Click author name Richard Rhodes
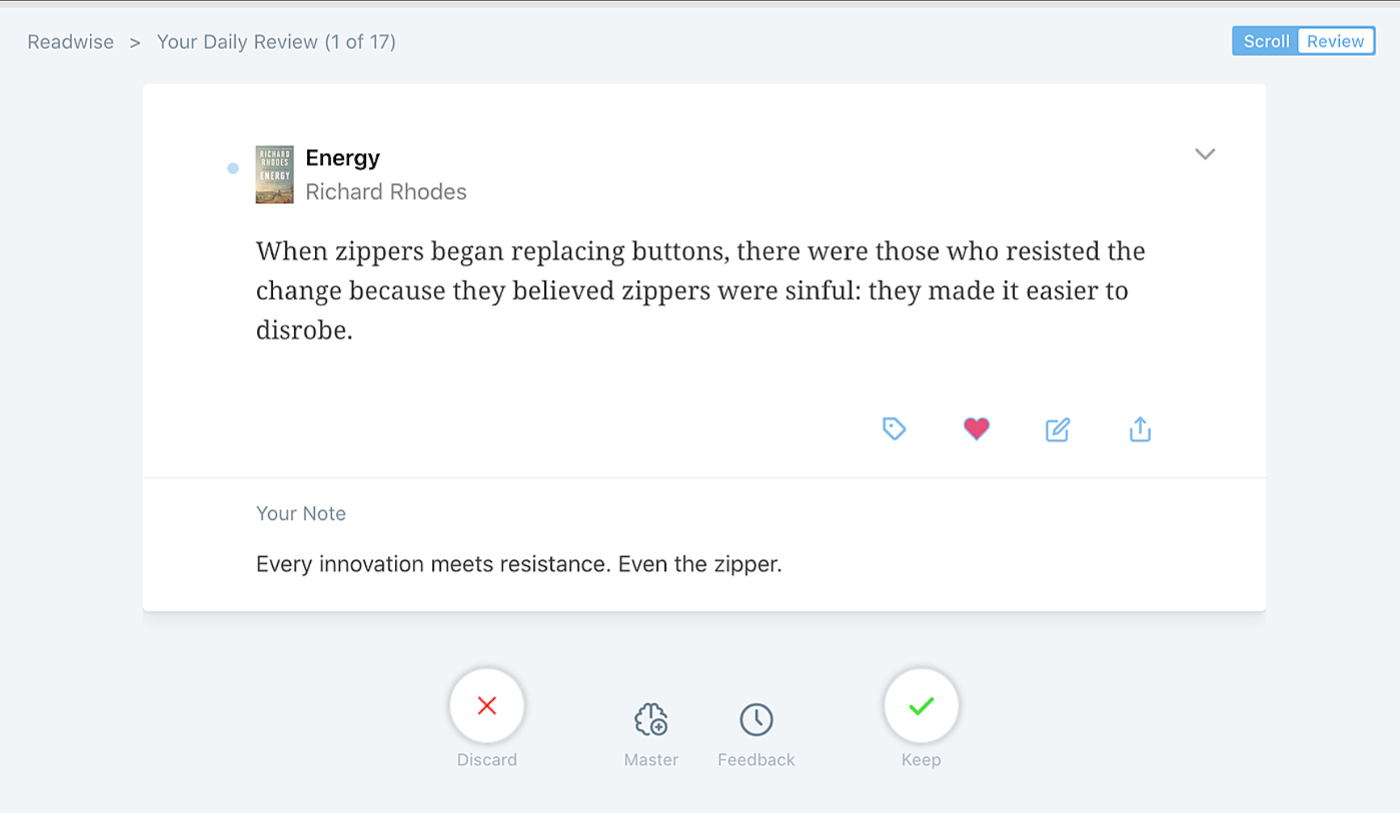Image resolution: width=1400 pixels, height=813 pixels. point(386,192)
